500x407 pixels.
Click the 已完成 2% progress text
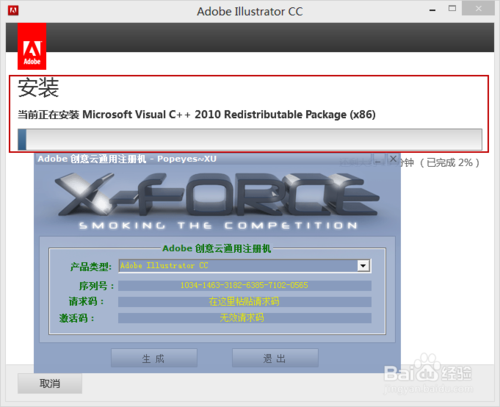click(450, 163)
